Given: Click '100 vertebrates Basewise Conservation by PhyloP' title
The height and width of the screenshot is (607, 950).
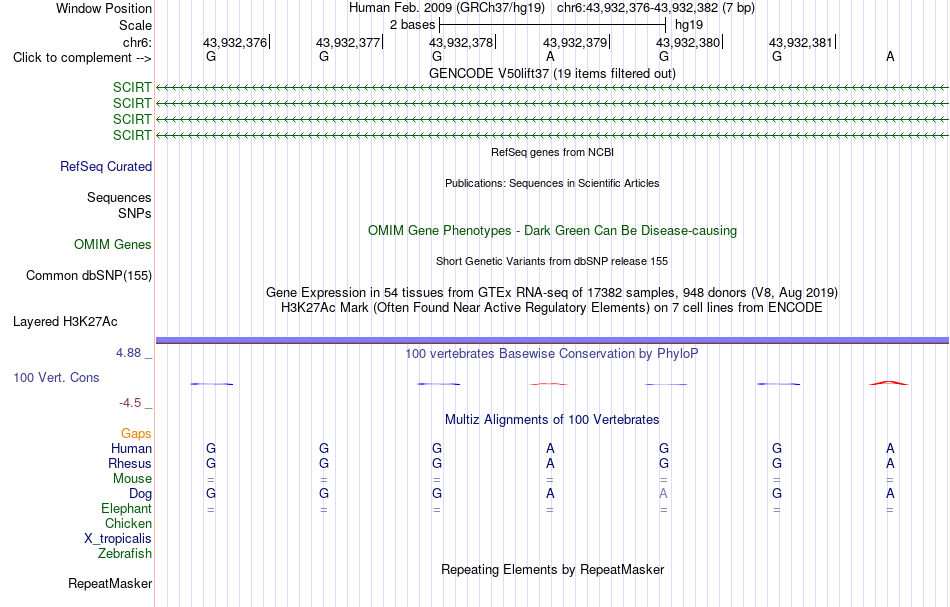Looking at the screenshot, I should (552, 353).
